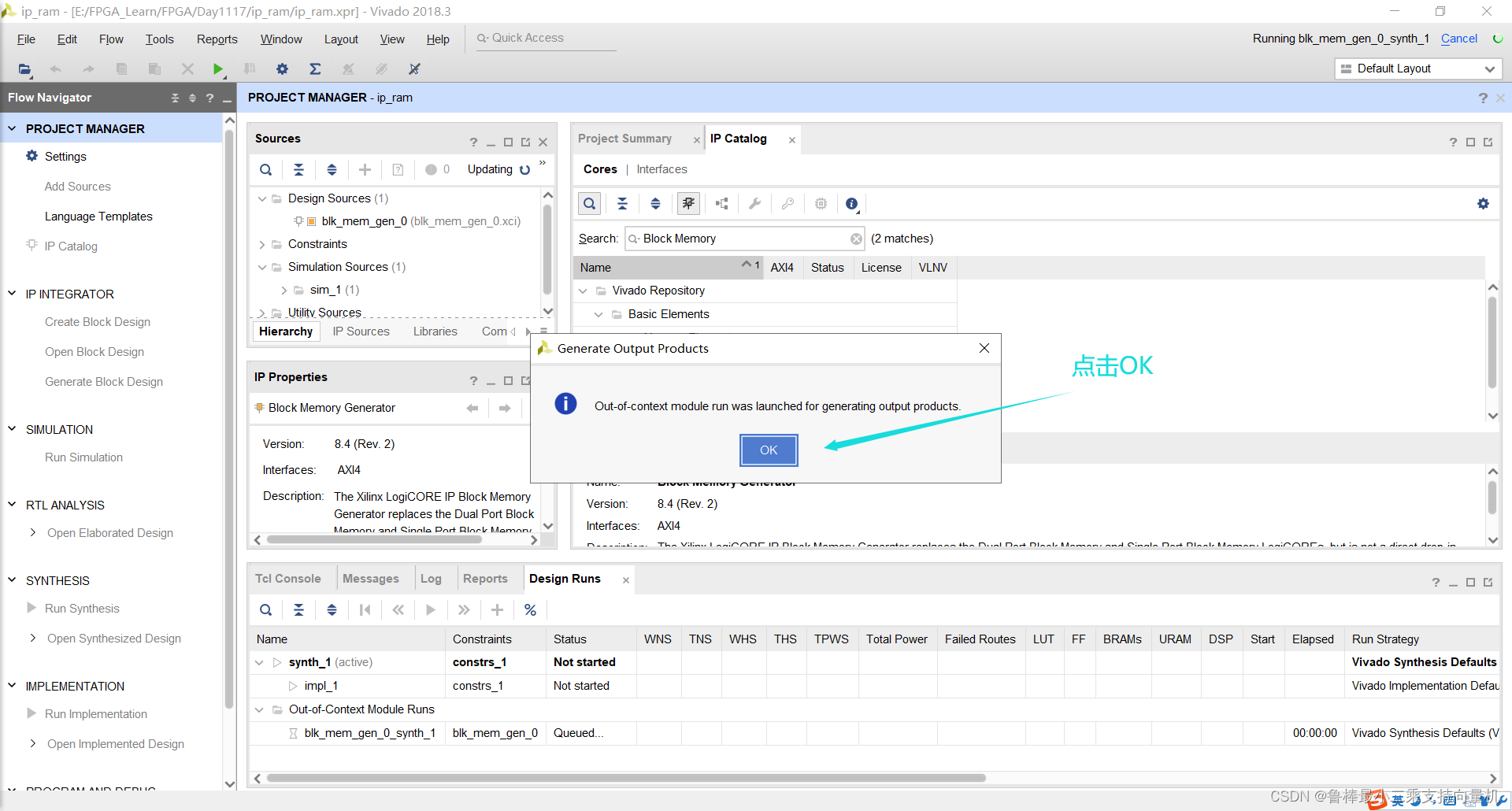Switch to Tcl Console tab
Image resolution: width=1512 pixels, height=811 pixels.
(287, 579)
